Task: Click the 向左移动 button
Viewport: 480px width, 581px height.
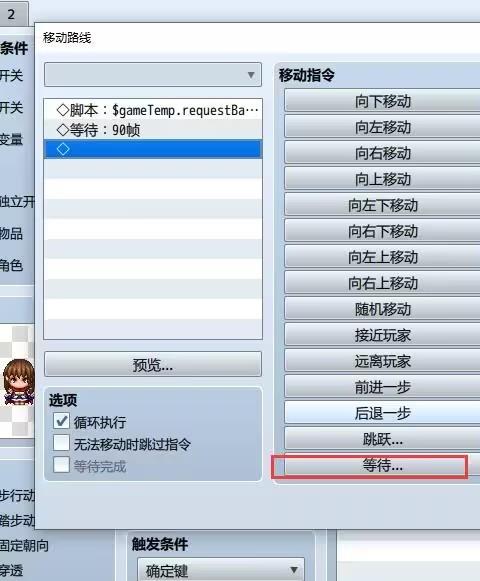Action: point(383,127)
